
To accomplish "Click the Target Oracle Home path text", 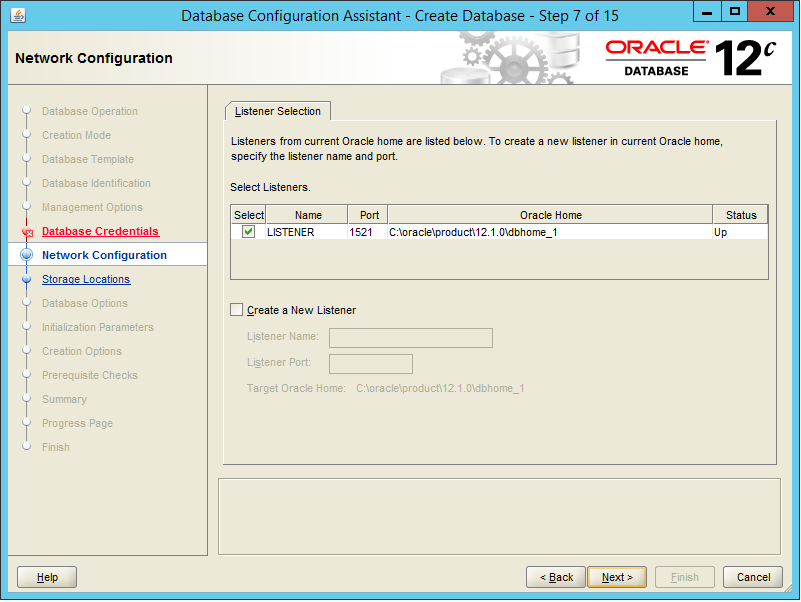I will pyautogui.click(x=440, y=388).
